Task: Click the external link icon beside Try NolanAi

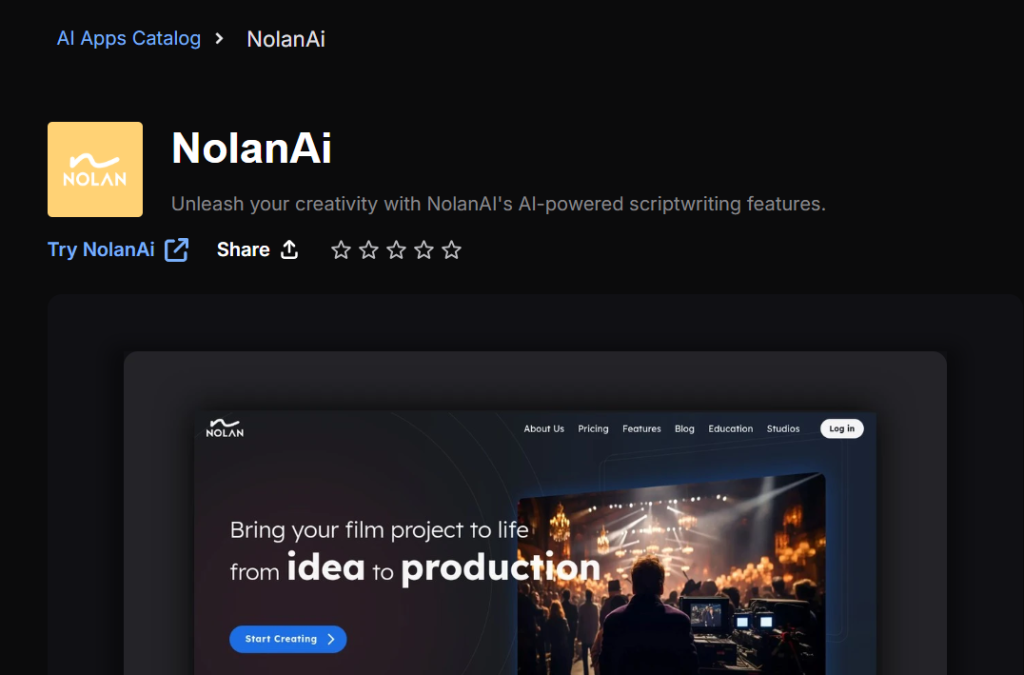Action: [x=176, y=250]
